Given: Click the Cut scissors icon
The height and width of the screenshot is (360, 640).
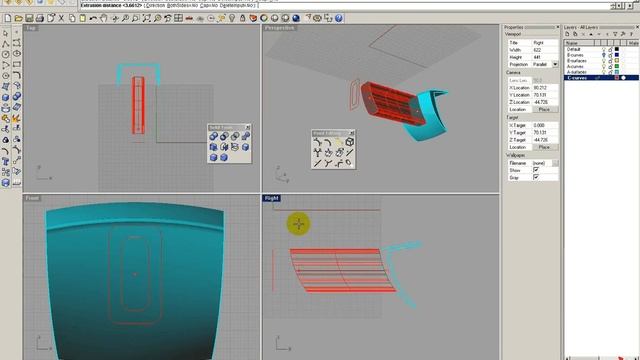Looking at the screenshot, I should [61, 18].
